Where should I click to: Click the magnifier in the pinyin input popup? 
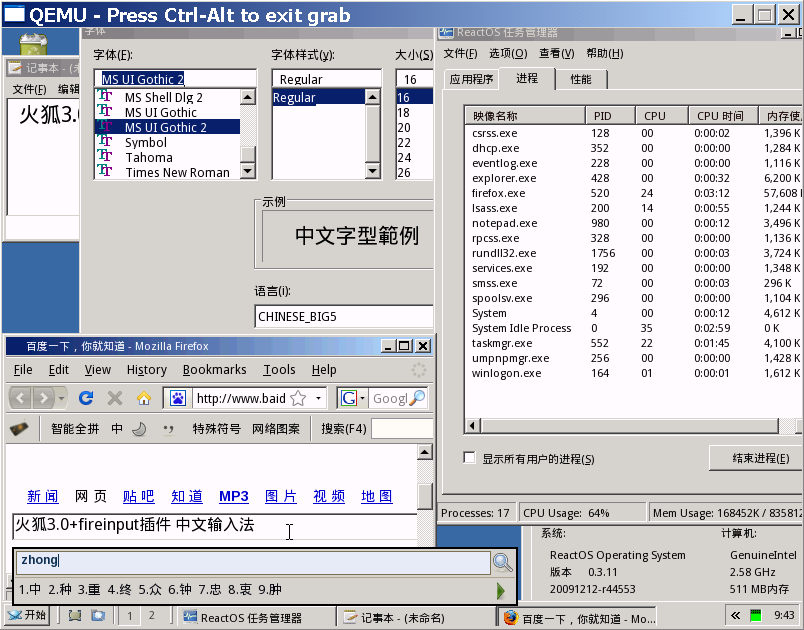pyautogui.click(x=502, y=562)
